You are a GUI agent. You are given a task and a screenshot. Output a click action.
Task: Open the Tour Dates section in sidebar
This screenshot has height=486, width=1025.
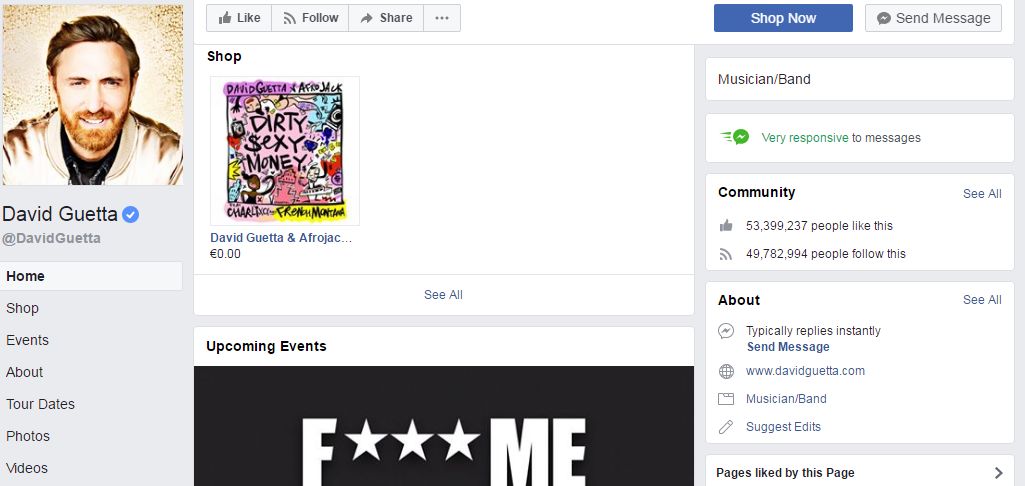(x=41, y=404)
